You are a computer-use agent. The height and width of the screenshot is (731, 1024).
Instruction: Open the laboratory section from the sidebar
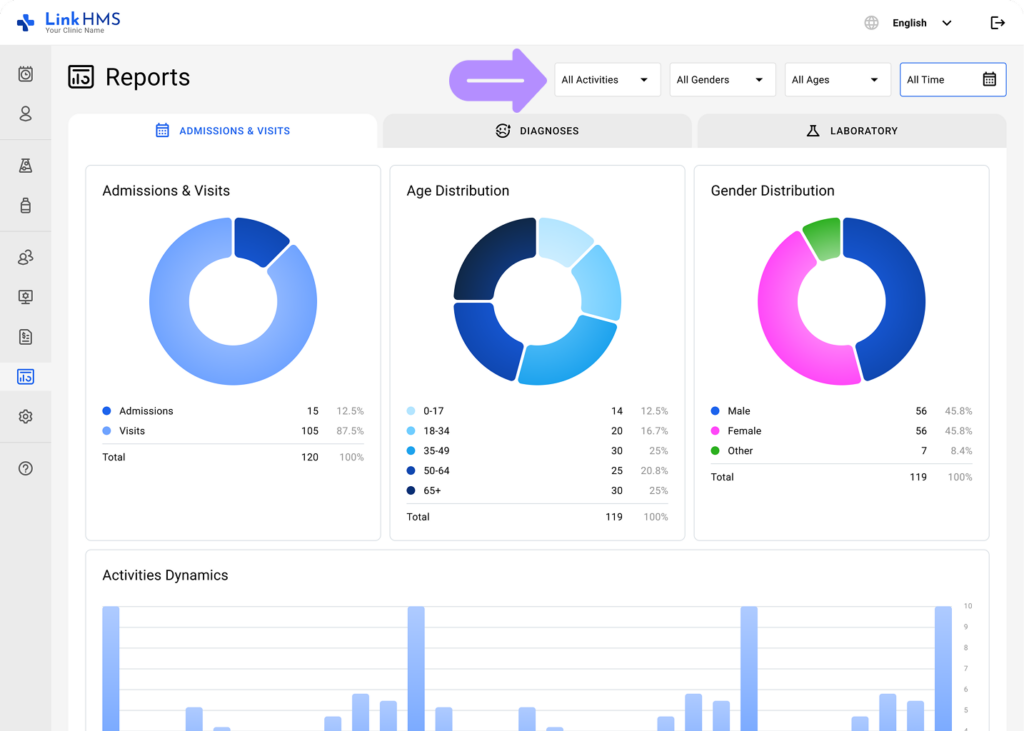pos(25,165)
